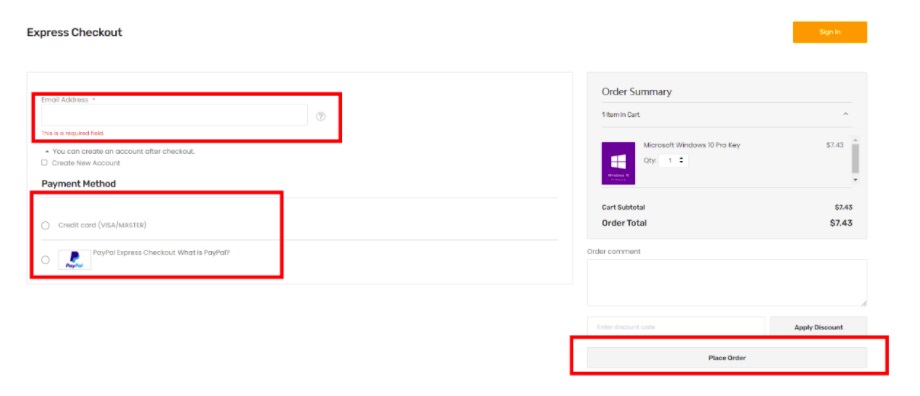Focus the Enter discount code field
Image resolution: width=920 pixels, height=396 pixels.
point(676,327)
